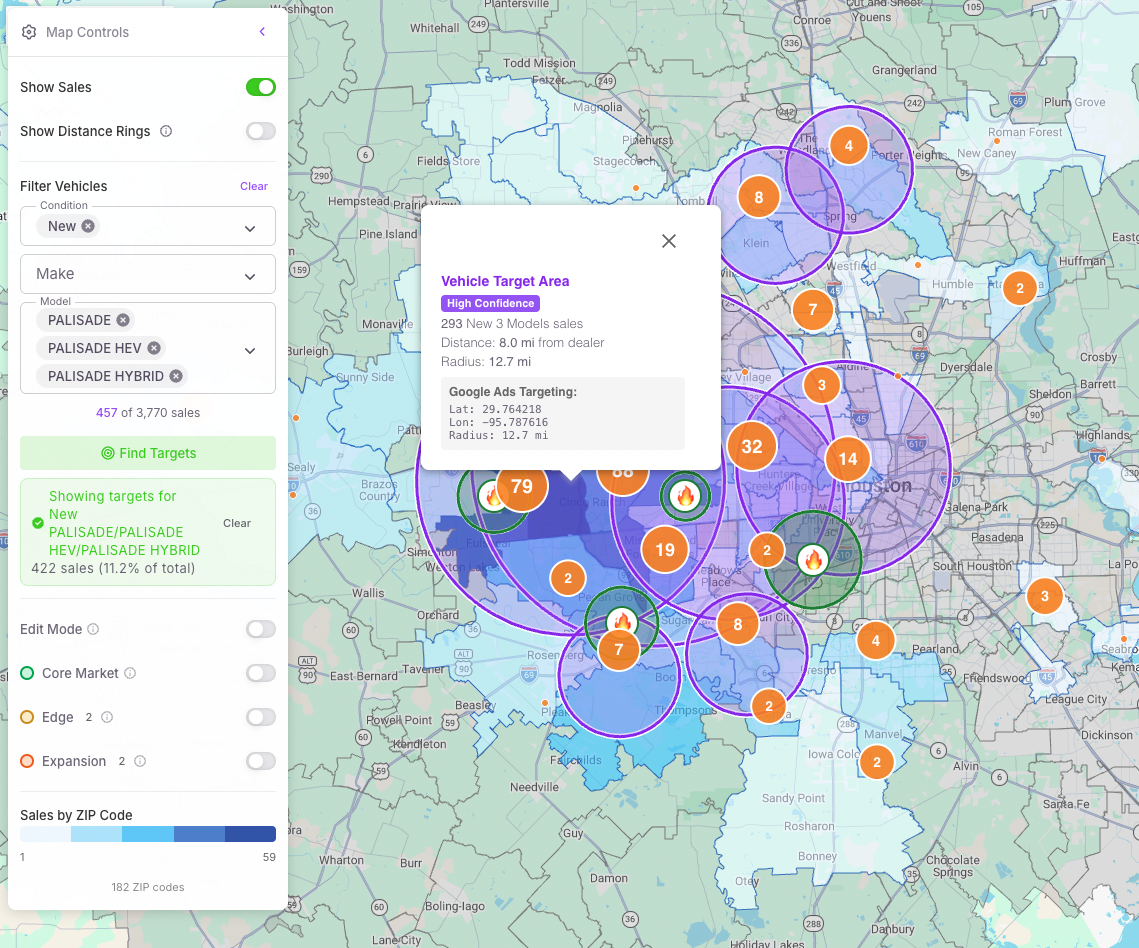Click Clear next to Filter Vehicles

pos(253,186)
